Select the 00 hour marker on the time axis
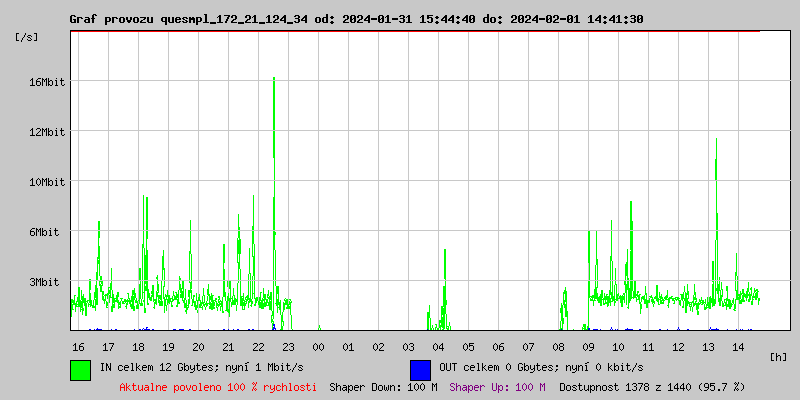The height and width of the screenshot is (400, 800). coord(319,346)
